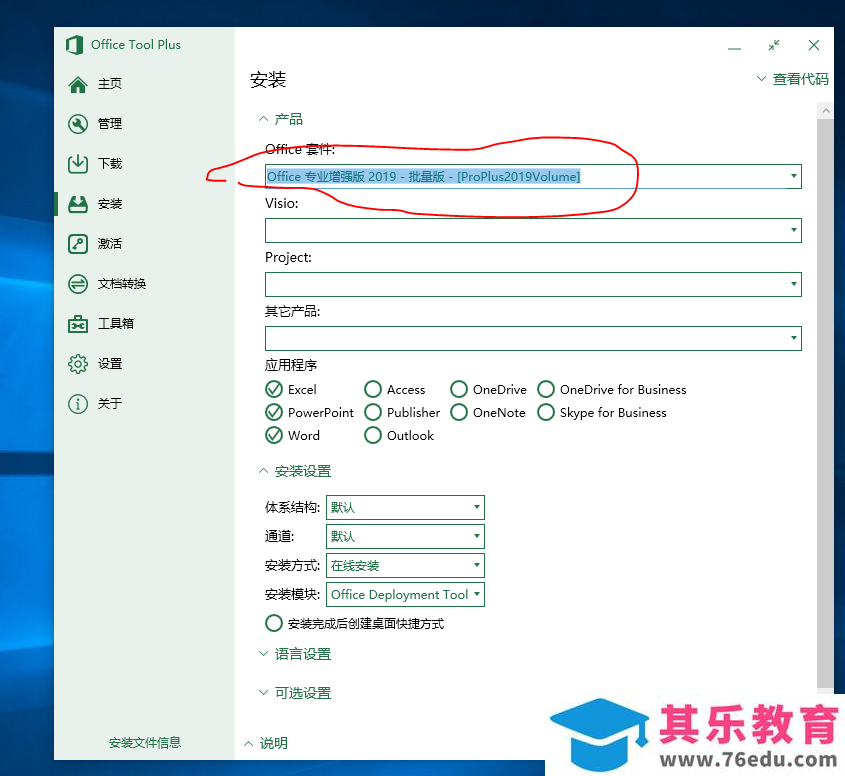Click the install tray icon beside 安装
Viewport: 845px width, 776px height.
point(78,204)
